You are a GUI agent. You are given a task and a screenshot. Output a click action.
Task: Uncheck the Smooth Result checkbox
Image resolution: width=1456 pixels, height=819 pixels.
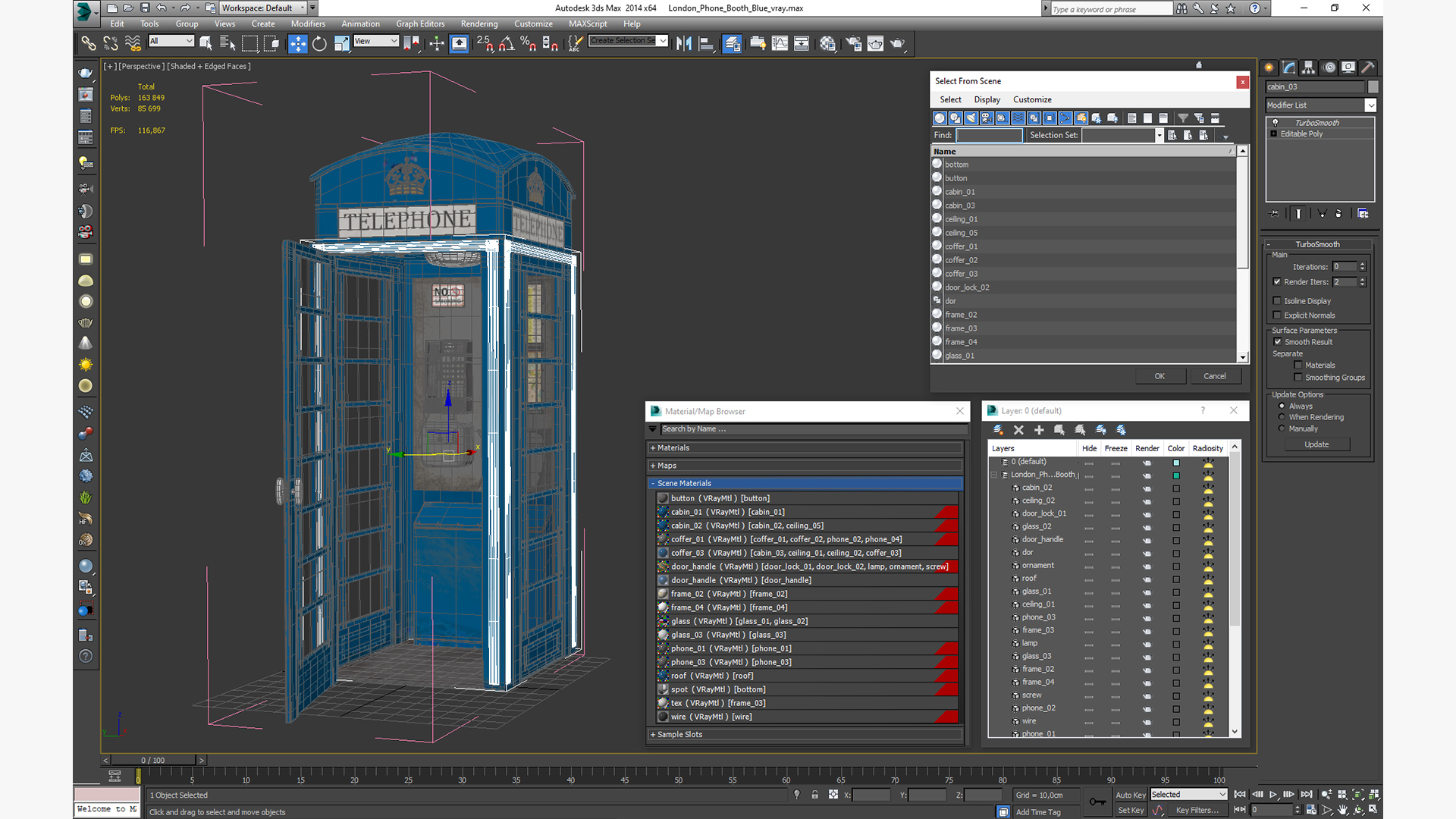click(1277, 342)
